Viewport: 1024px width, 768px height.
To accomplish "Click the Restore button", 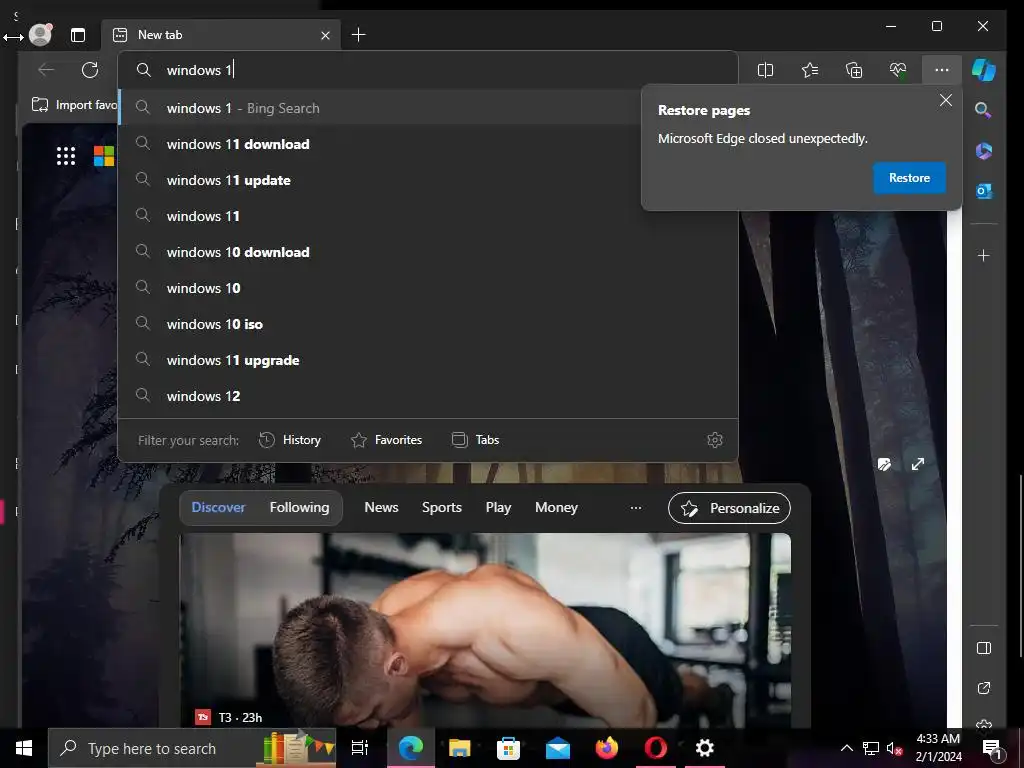I will [x=909, y=178].
